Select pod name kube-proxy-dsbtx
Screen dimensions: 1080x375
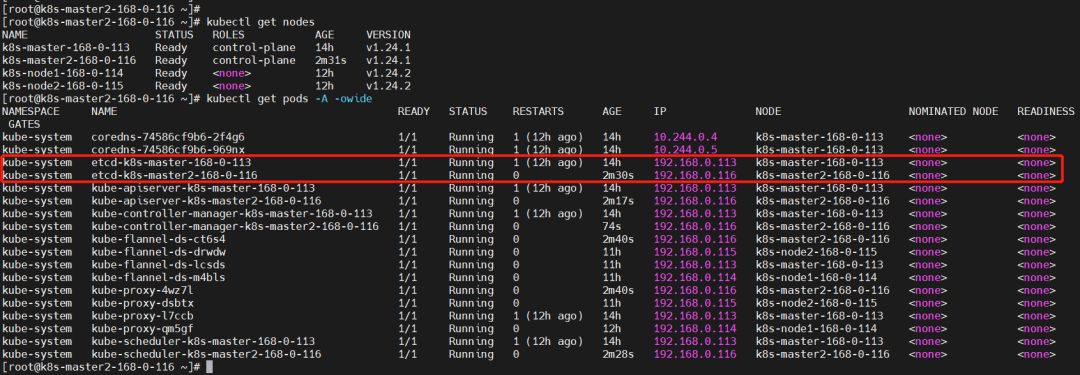point(142,303)
